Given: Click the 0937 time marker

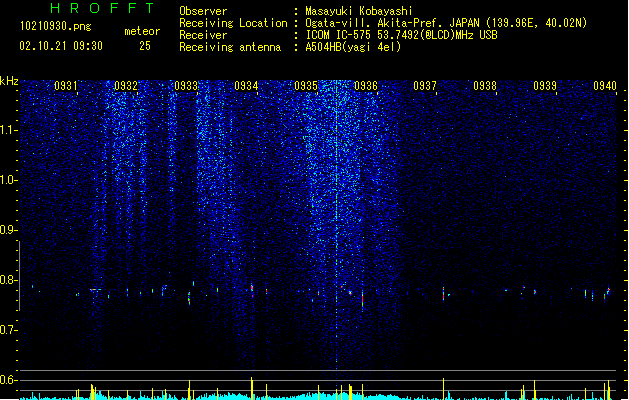Looking at the screenshot, I should click(x=425, y=86).
